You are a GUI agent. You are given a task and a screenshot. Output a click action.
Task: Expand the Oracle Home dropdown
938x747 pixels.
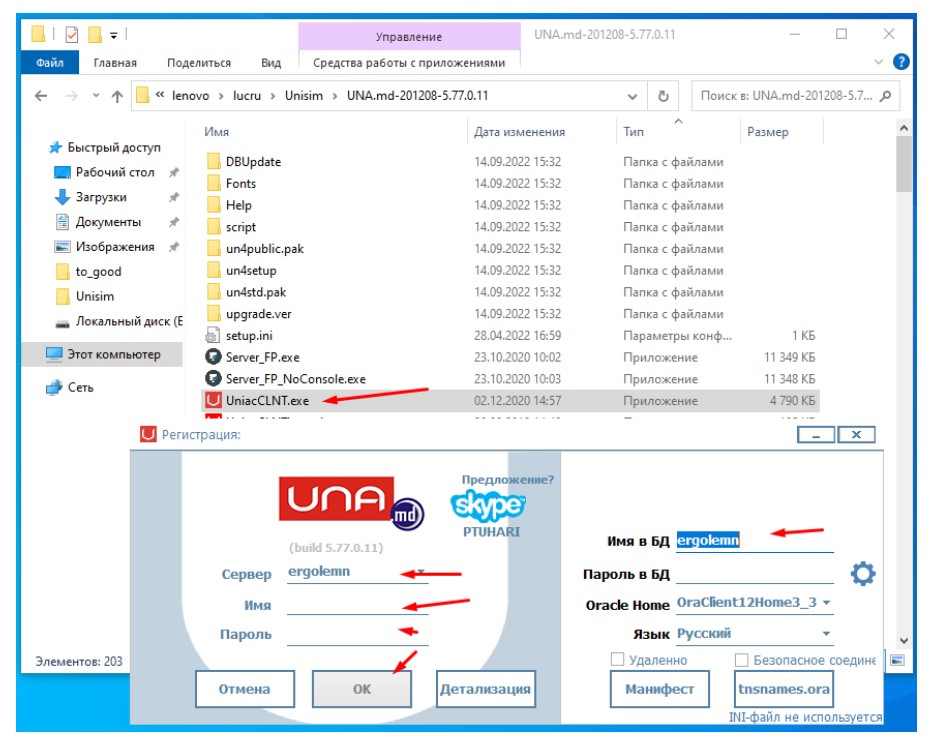point(826,603)
